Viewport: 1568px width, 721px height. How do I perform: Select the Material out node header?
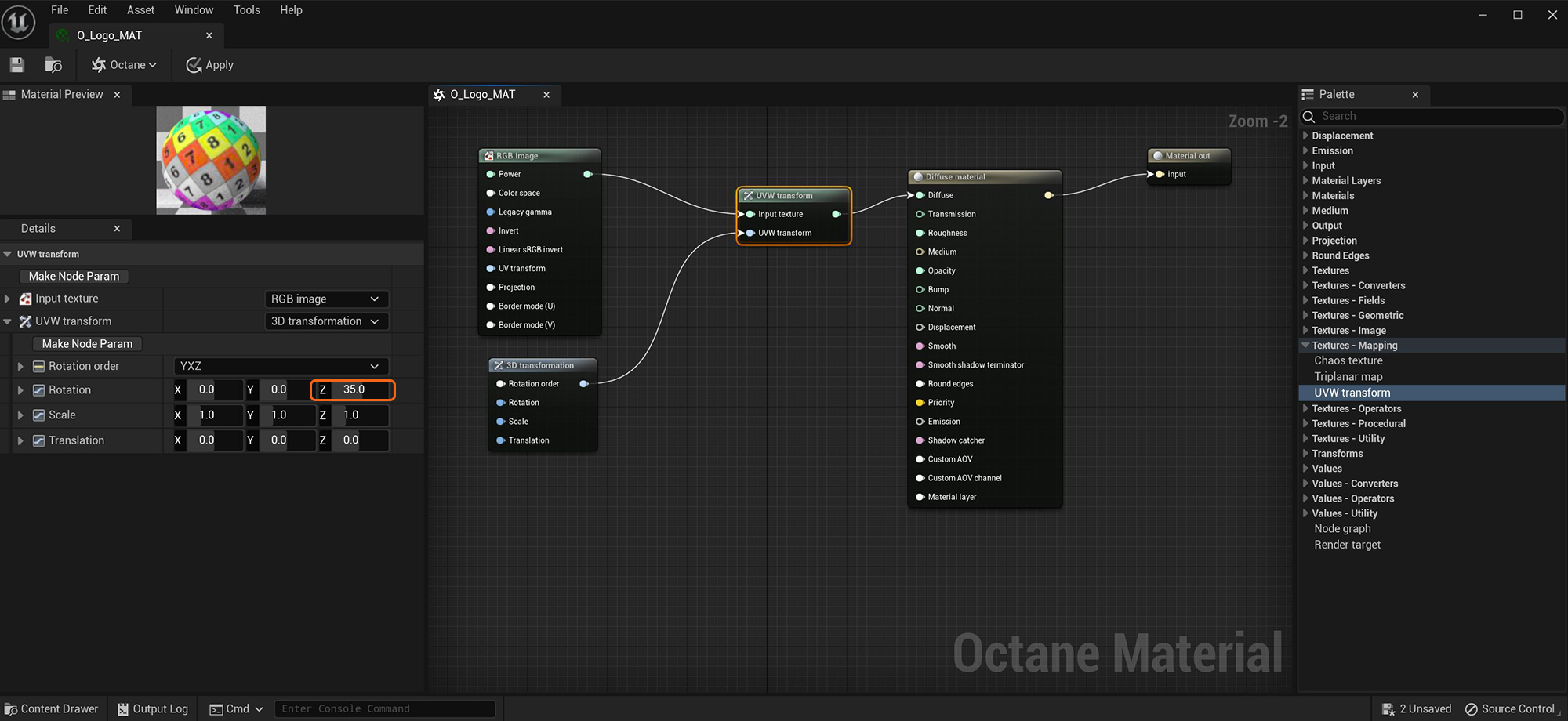[x=1189, y=156]
